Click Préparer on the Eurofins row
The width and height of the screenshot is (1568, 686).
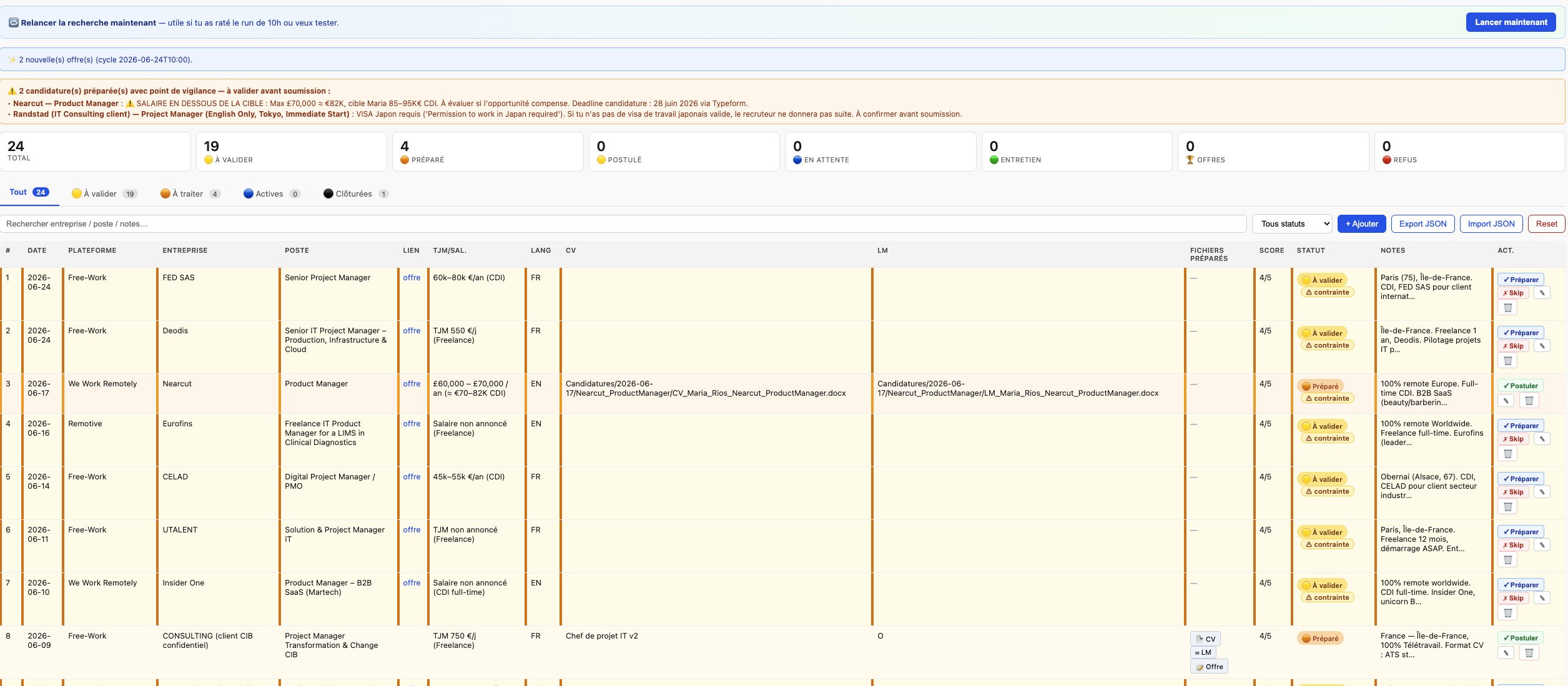pyautogui.click(x=1521, y=426)
